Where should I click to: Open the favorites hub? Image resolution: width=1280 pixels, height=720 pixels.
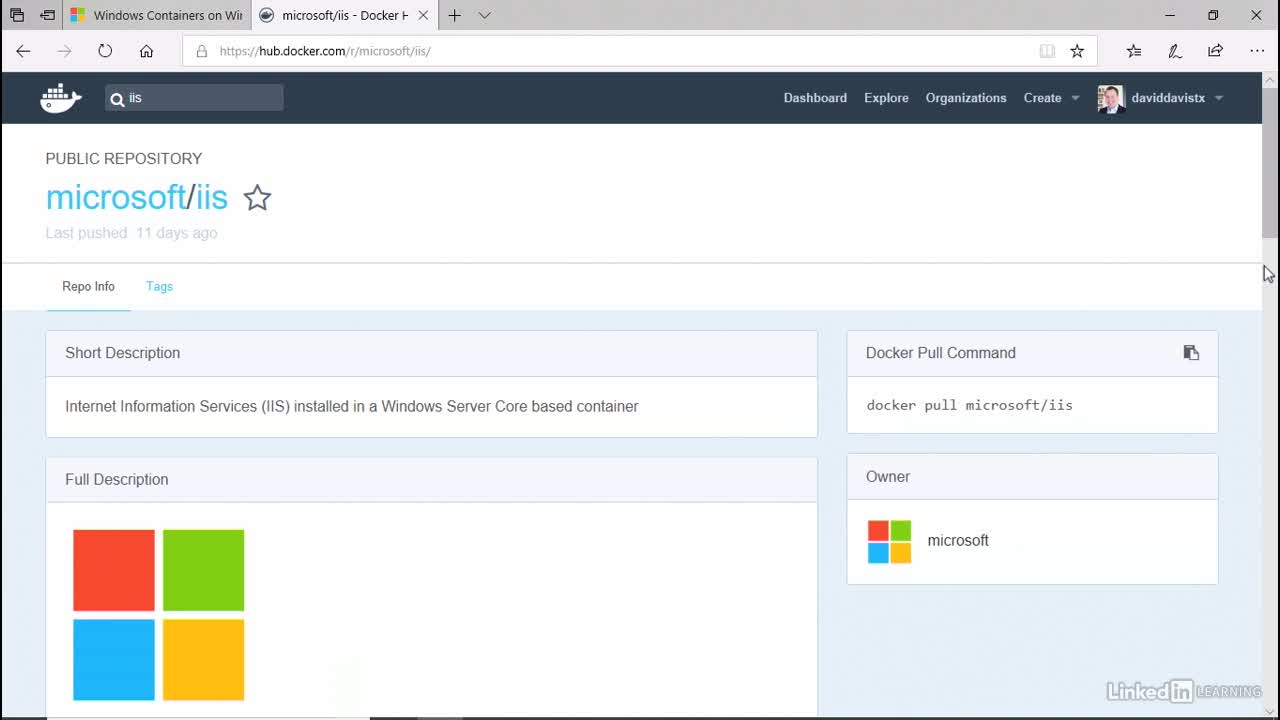pyautogui.click(x=1133, y=51)
